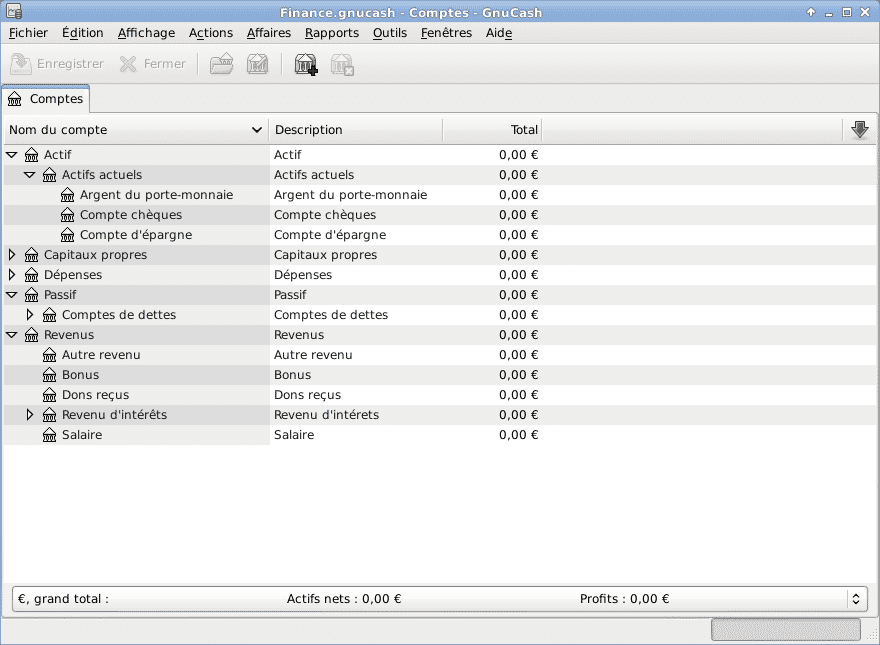The width and height of the screenshot is (880, 645).
Task: Expand the Dépenses account tree
Action: point(12,275)
